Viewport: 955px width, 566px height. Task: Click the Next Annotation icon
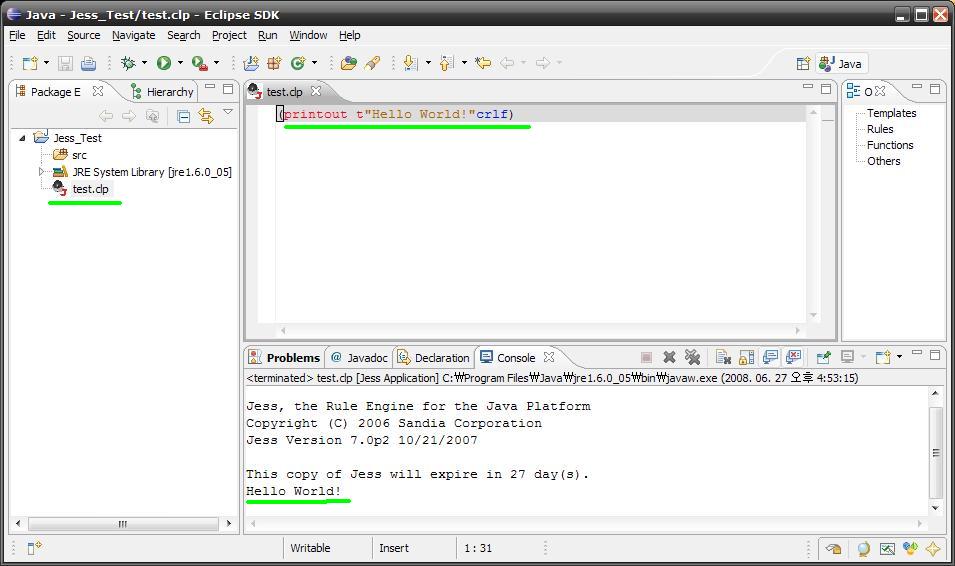pos(411,63)
